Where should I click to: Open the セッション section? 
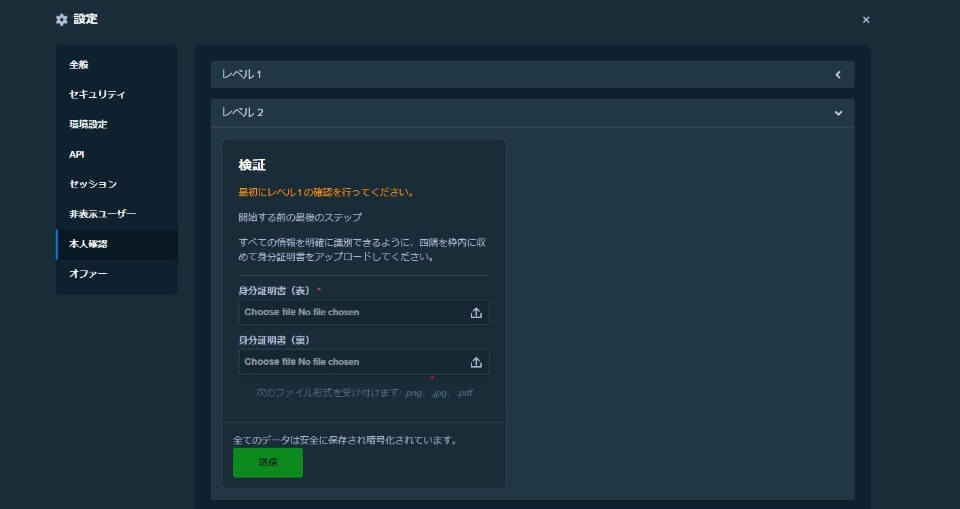point(117,184)
